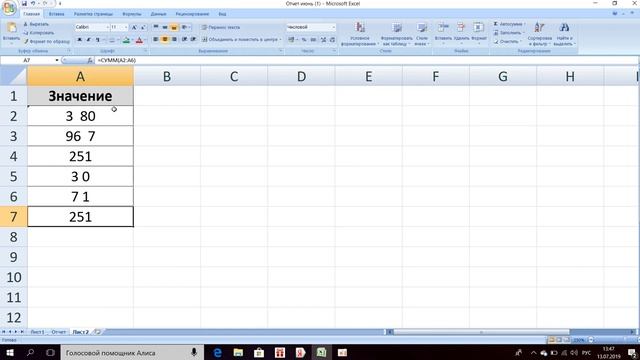This screenshot has height=360, width=640.
Task: Switch to the Данные ribbon tab
Action: pyautogui.click(x=158, y=14)
